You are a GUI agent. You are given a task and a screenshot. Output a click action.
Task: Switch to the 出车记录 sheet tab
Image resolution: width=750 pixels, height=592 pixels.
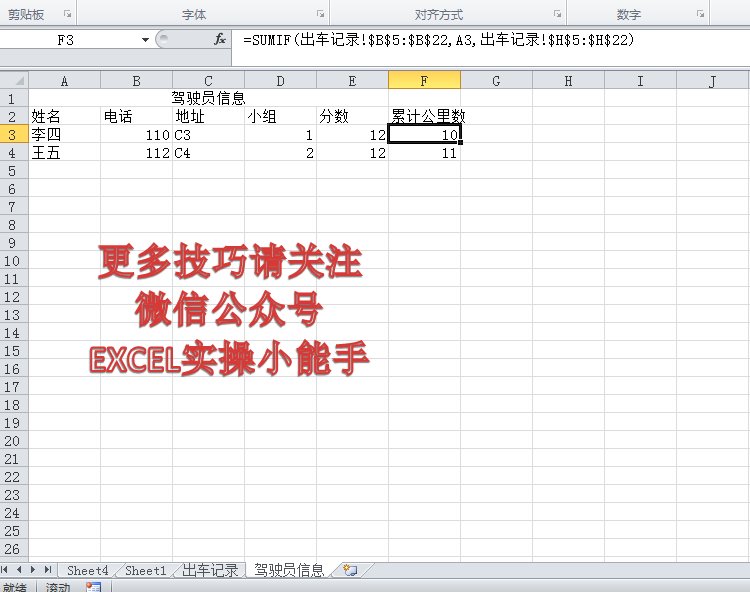click(210, 570)
